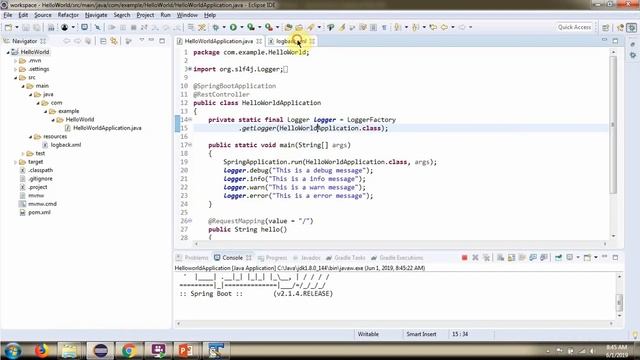The height and width of the screenshot is (360, 640).
Task: Switch to the Problems tab
Action: pyautogui.click(x=193, y=258)
